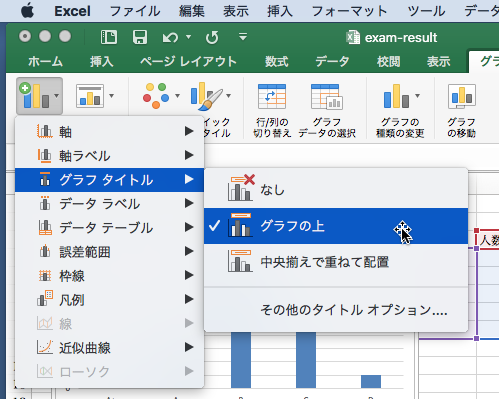Screen dimensions: 499x399
Task: Open the 表示 menu in menu bar
Action: 236,11
